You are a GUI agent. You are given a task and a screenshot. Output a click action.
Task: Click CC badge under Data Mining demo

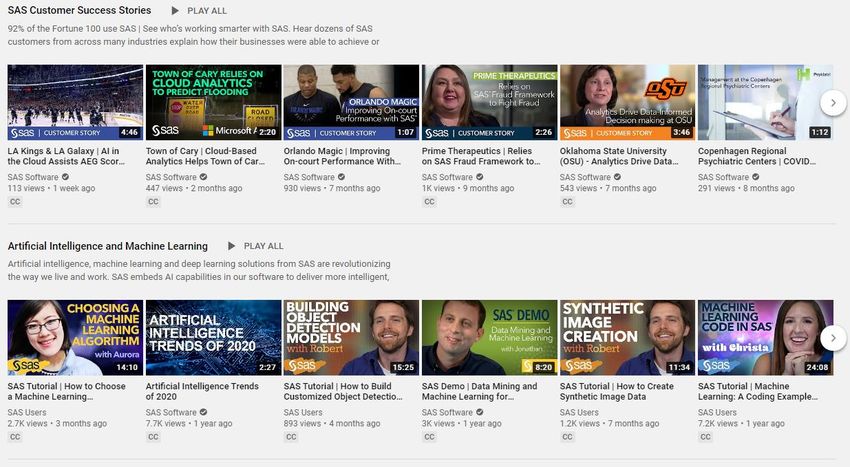point(429,437)
